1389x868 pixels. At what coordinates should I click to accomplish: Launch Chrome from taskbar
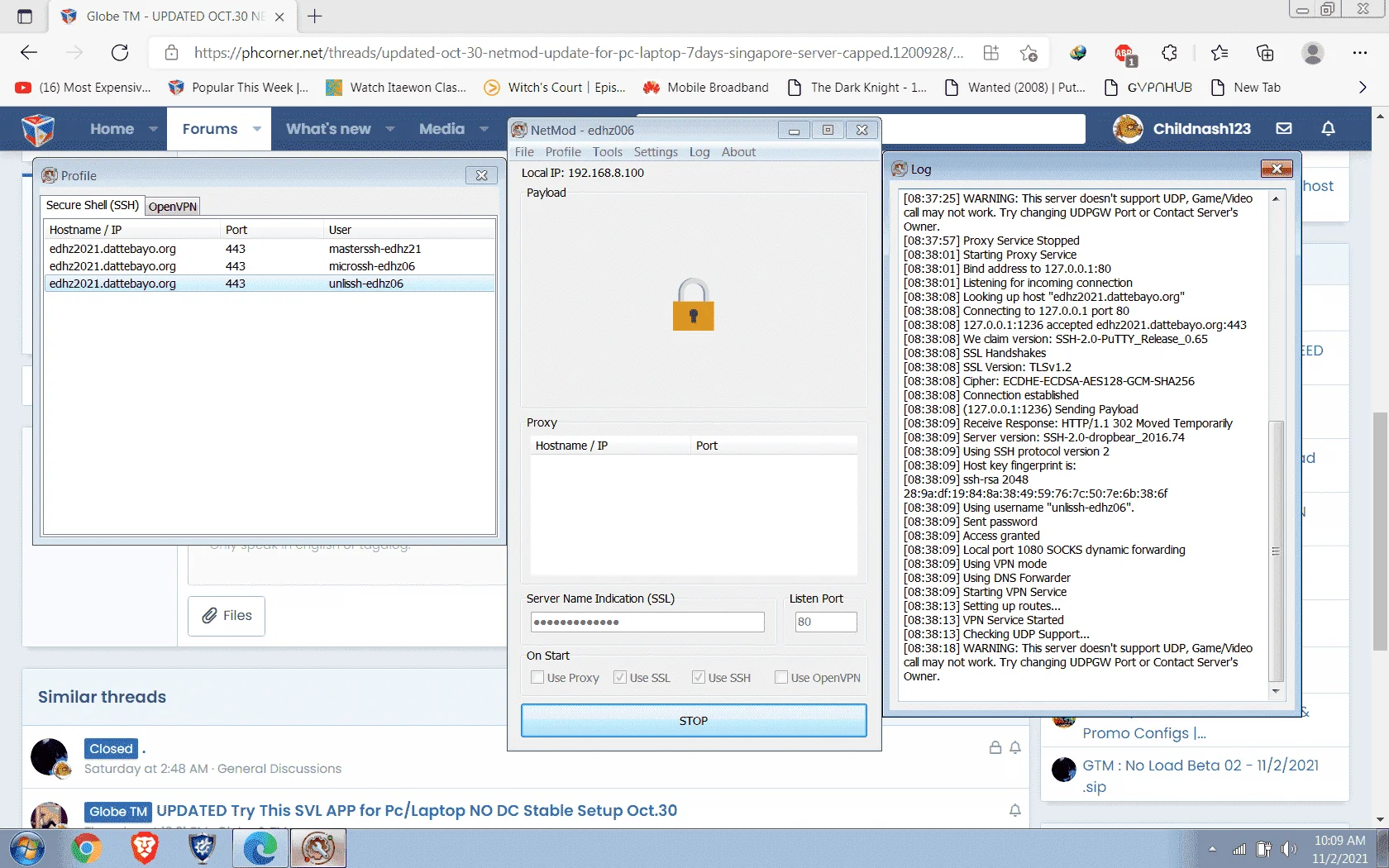[86, 849]
